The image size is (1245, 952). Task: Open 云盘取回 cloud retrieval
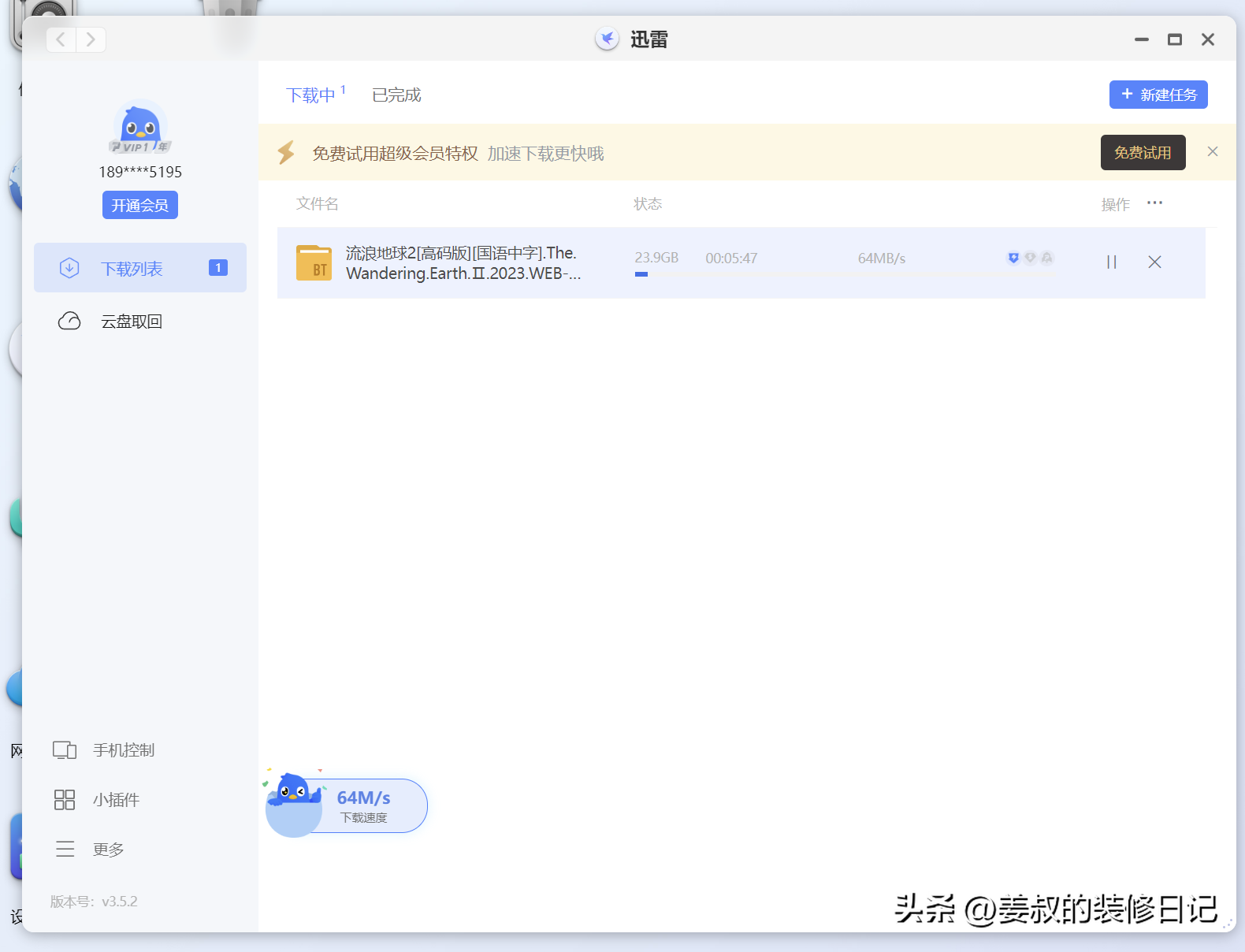pyautogui.click(x=131, y=322)
